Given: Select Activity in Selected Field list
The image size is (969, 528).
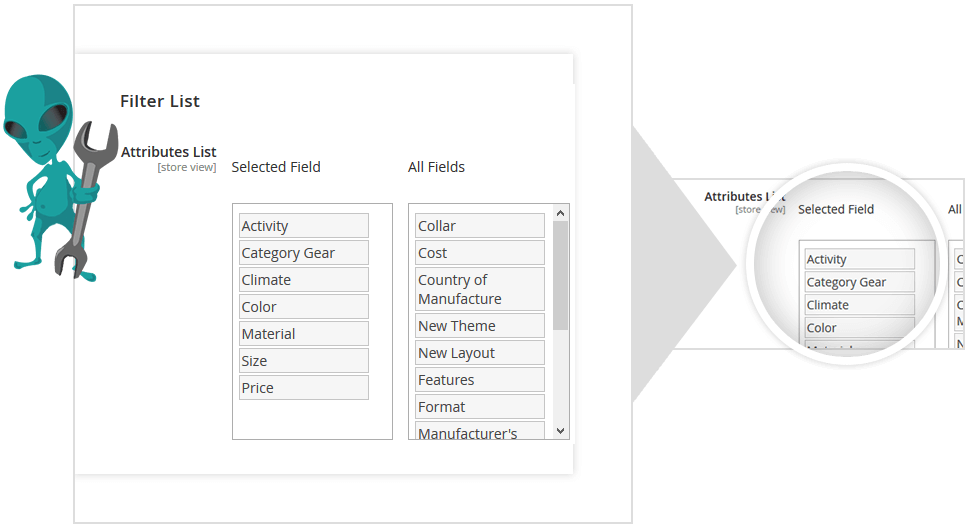Looking at the screenshot, I should 304,226.
